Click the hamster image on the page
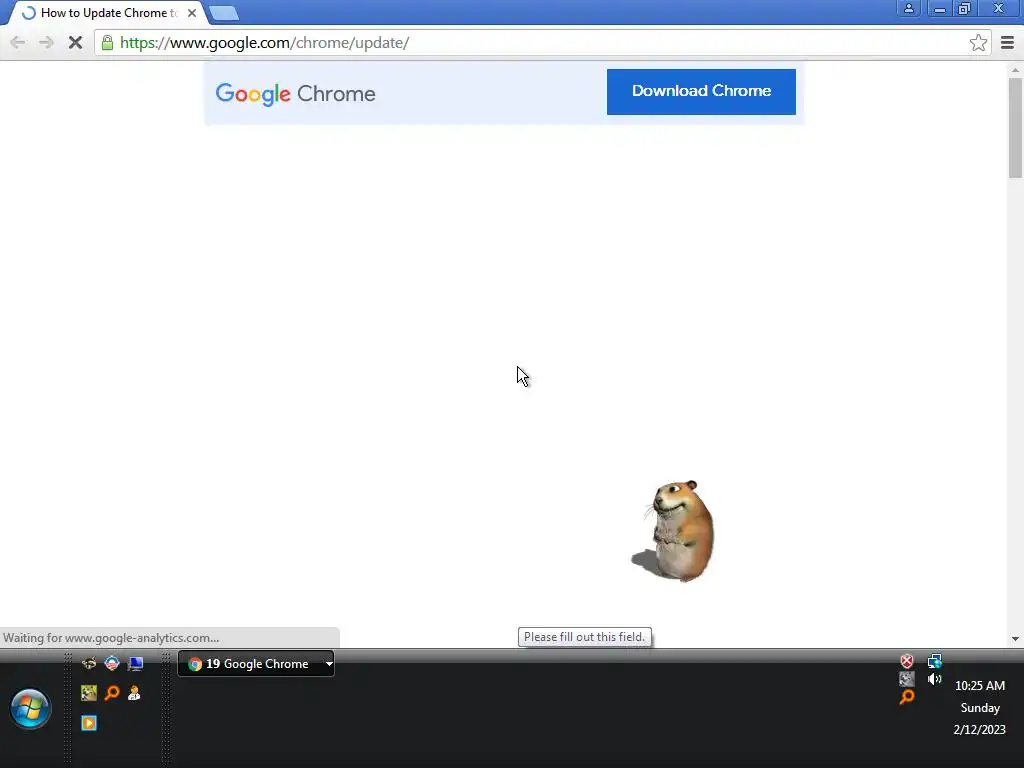Viewport: 1024px width, 768px height. pos(675,530)
